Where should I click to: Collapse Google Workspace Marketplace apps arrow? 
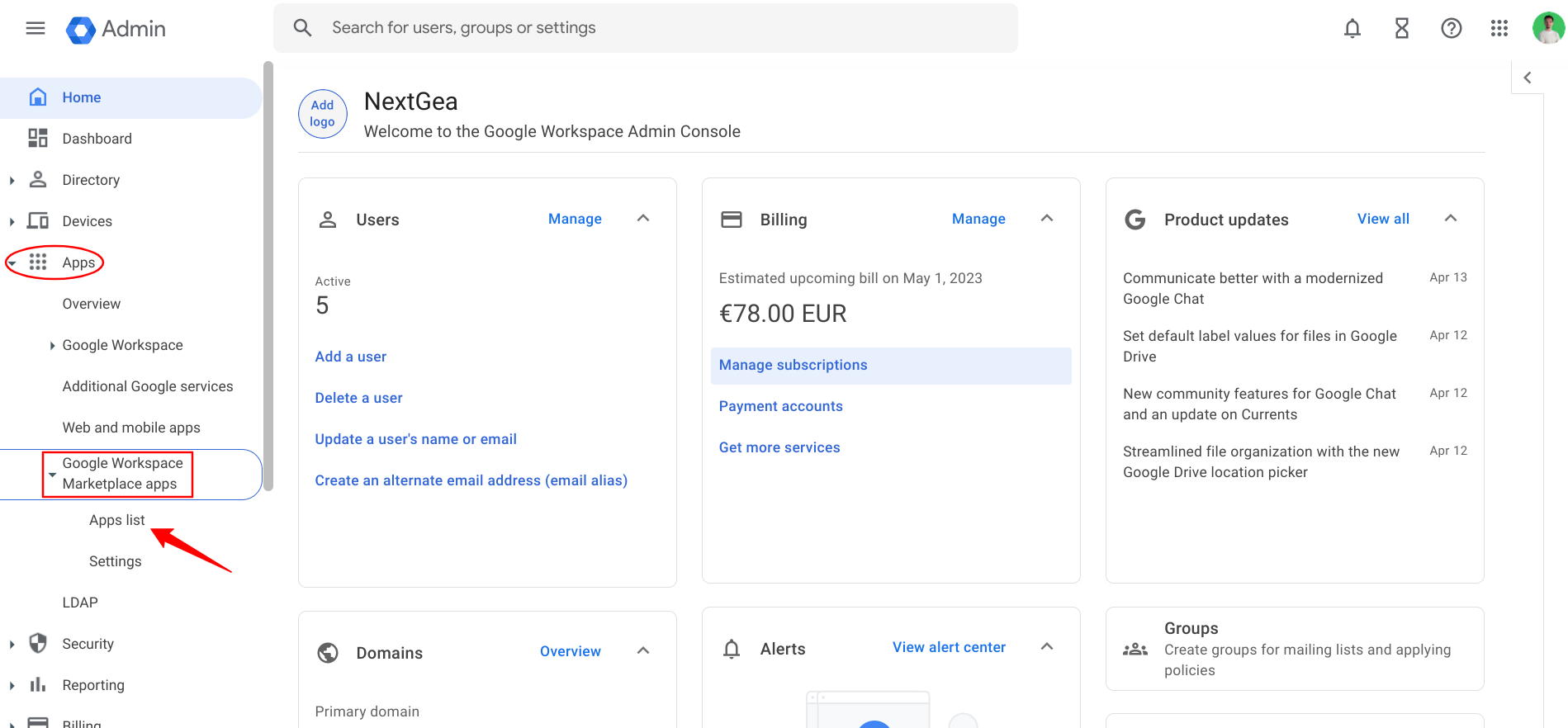click(52, 475)
